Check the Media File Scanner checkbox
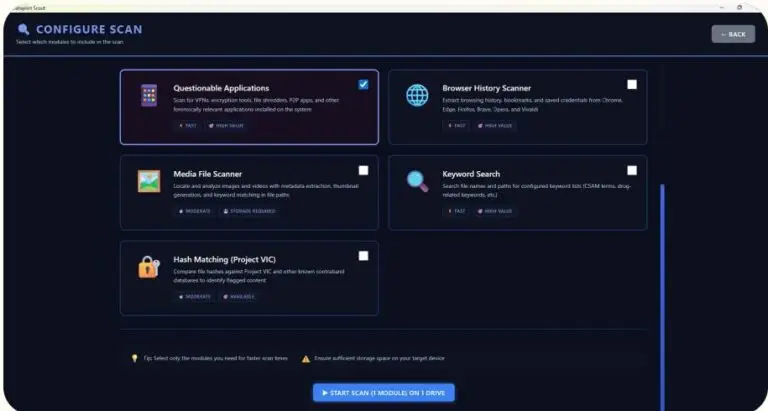This screenshot has height=411, width=768. point(363,170)
